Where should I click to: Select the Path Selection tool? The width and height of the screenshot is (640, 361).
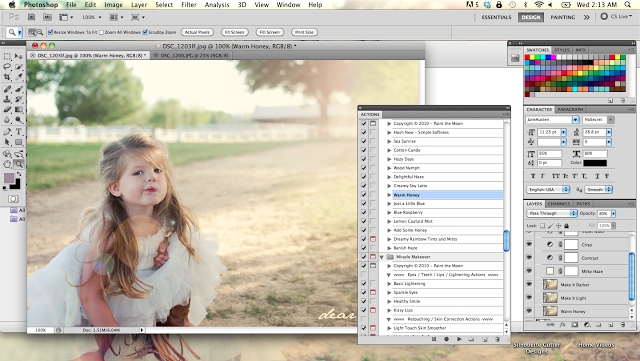tap(7, 142)
